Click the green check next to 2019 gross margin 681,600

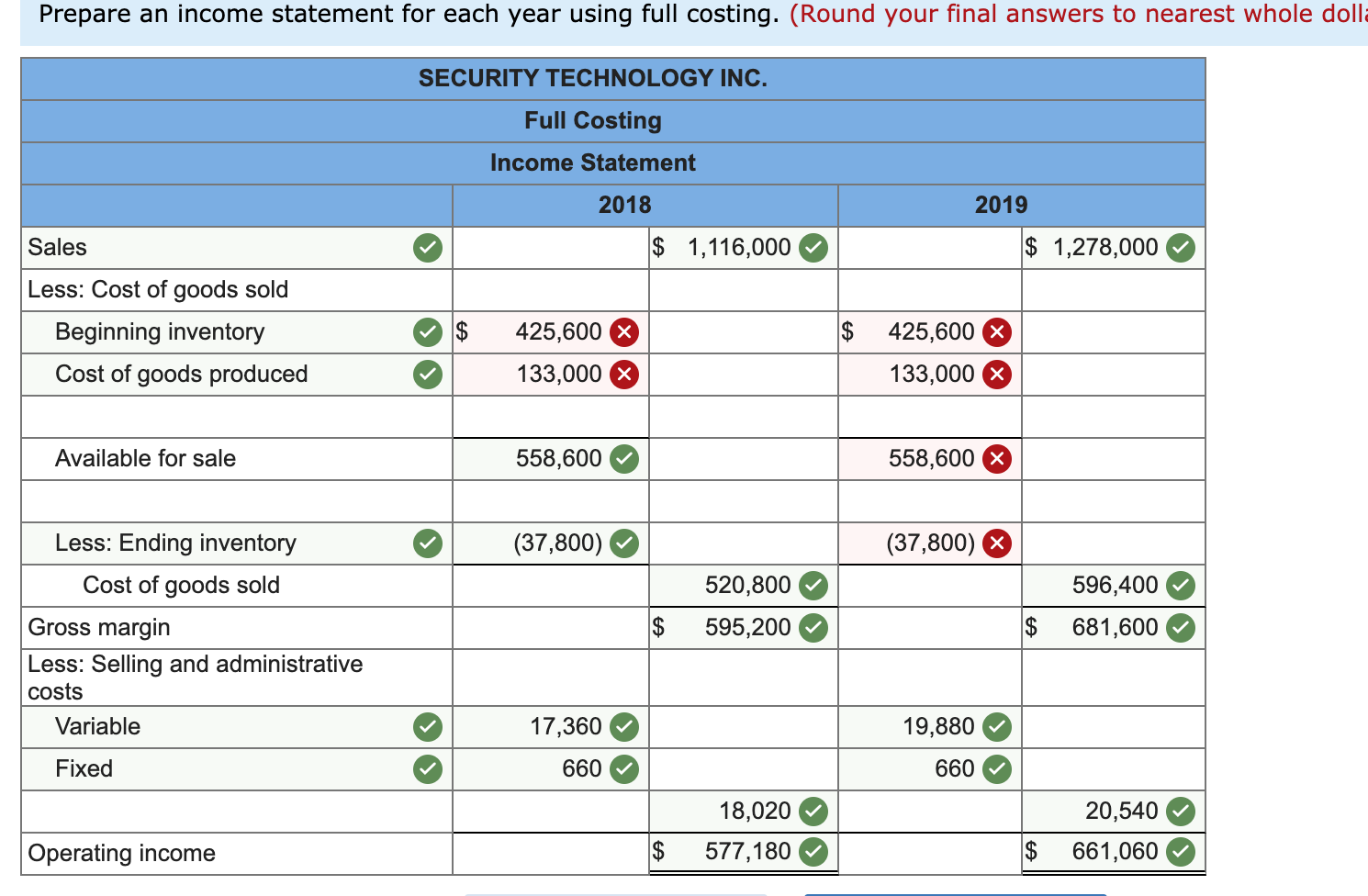click(x=1181, y=627)
